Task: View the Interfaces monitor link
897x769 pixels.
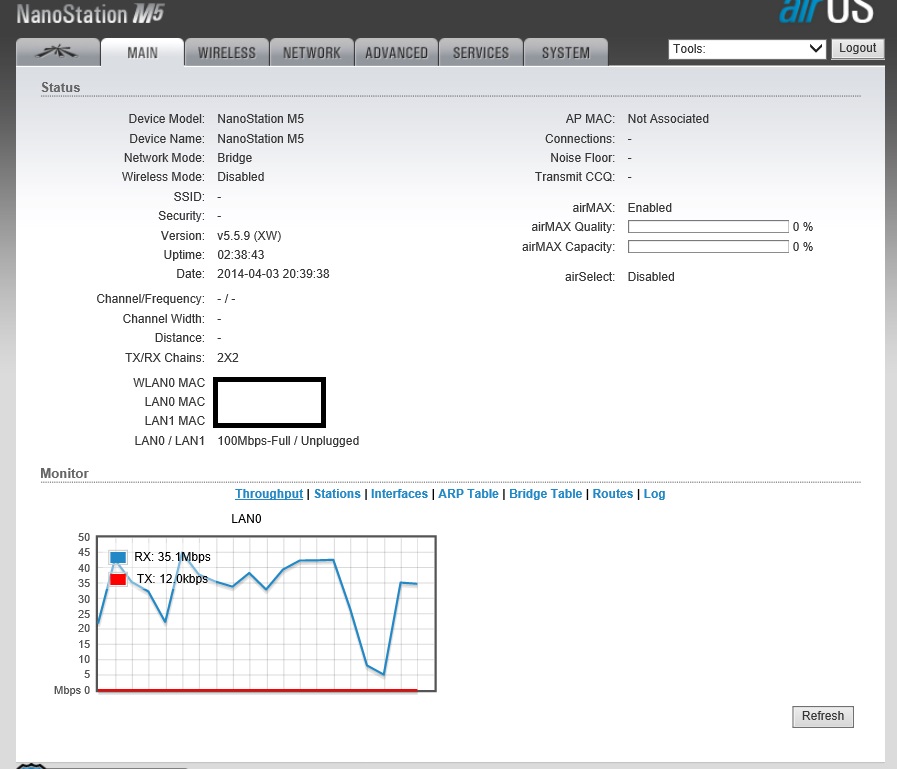Action: (x=399, y=494)
